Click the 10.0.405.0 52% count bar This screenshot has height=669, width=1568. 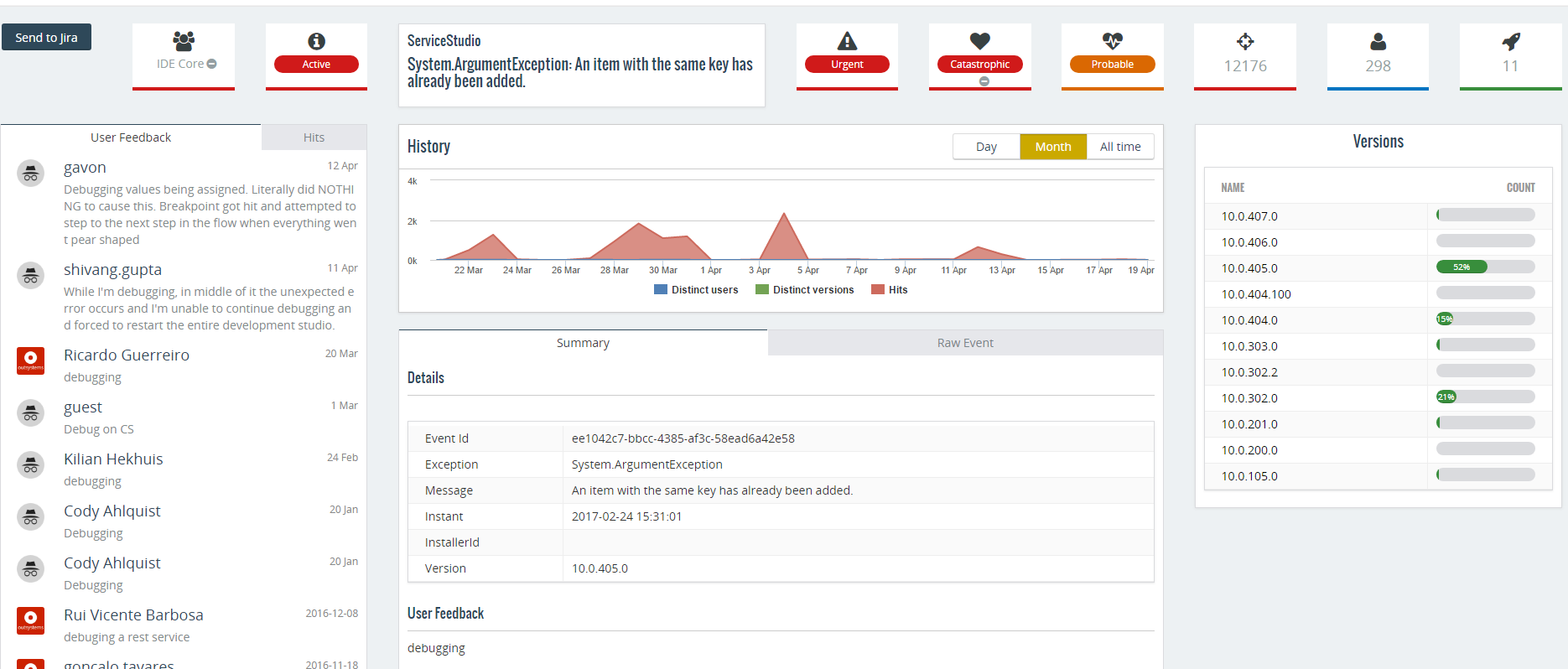point(1486,267)
